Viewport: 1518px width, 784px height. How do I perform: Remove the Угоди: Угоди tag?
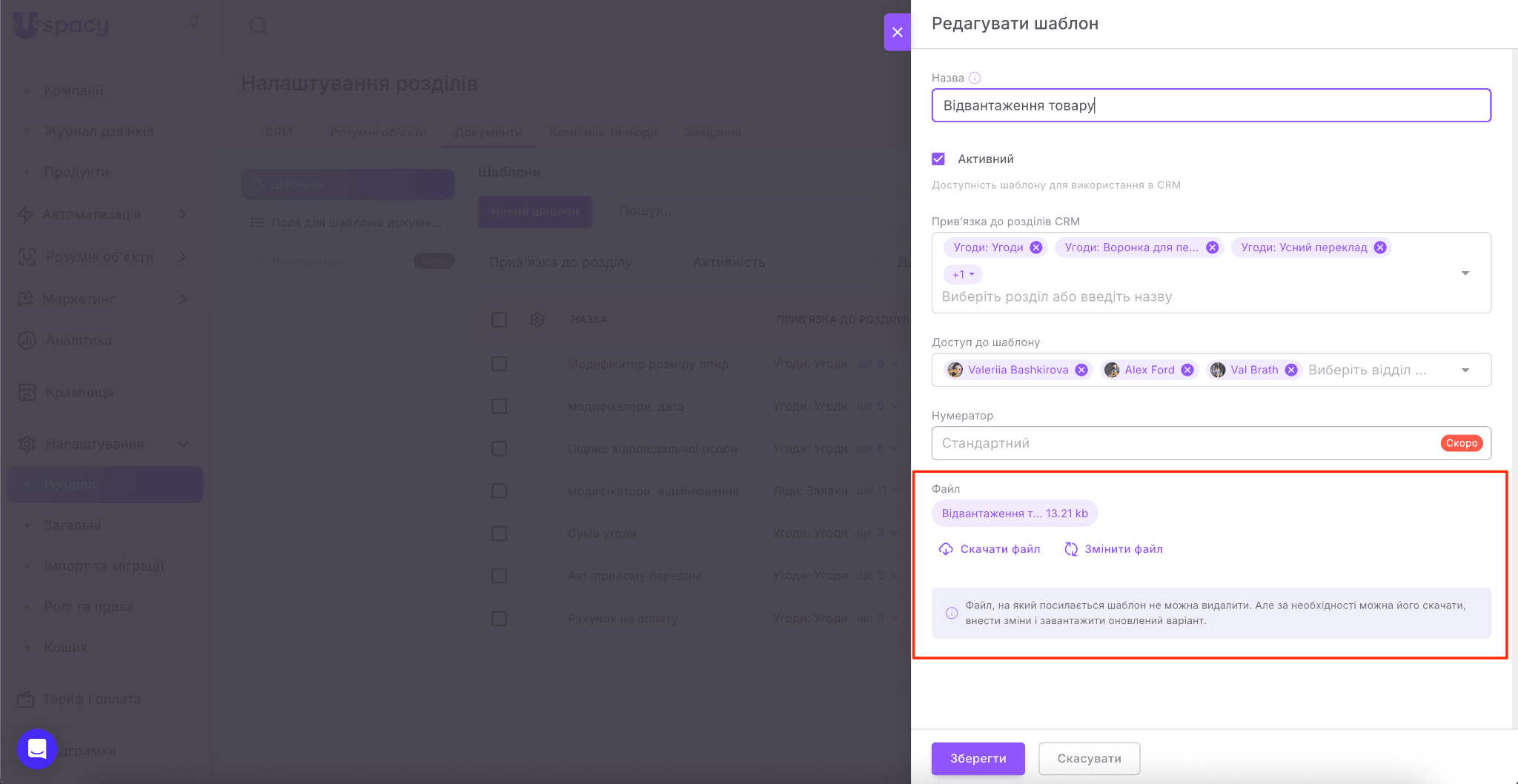1036,248
